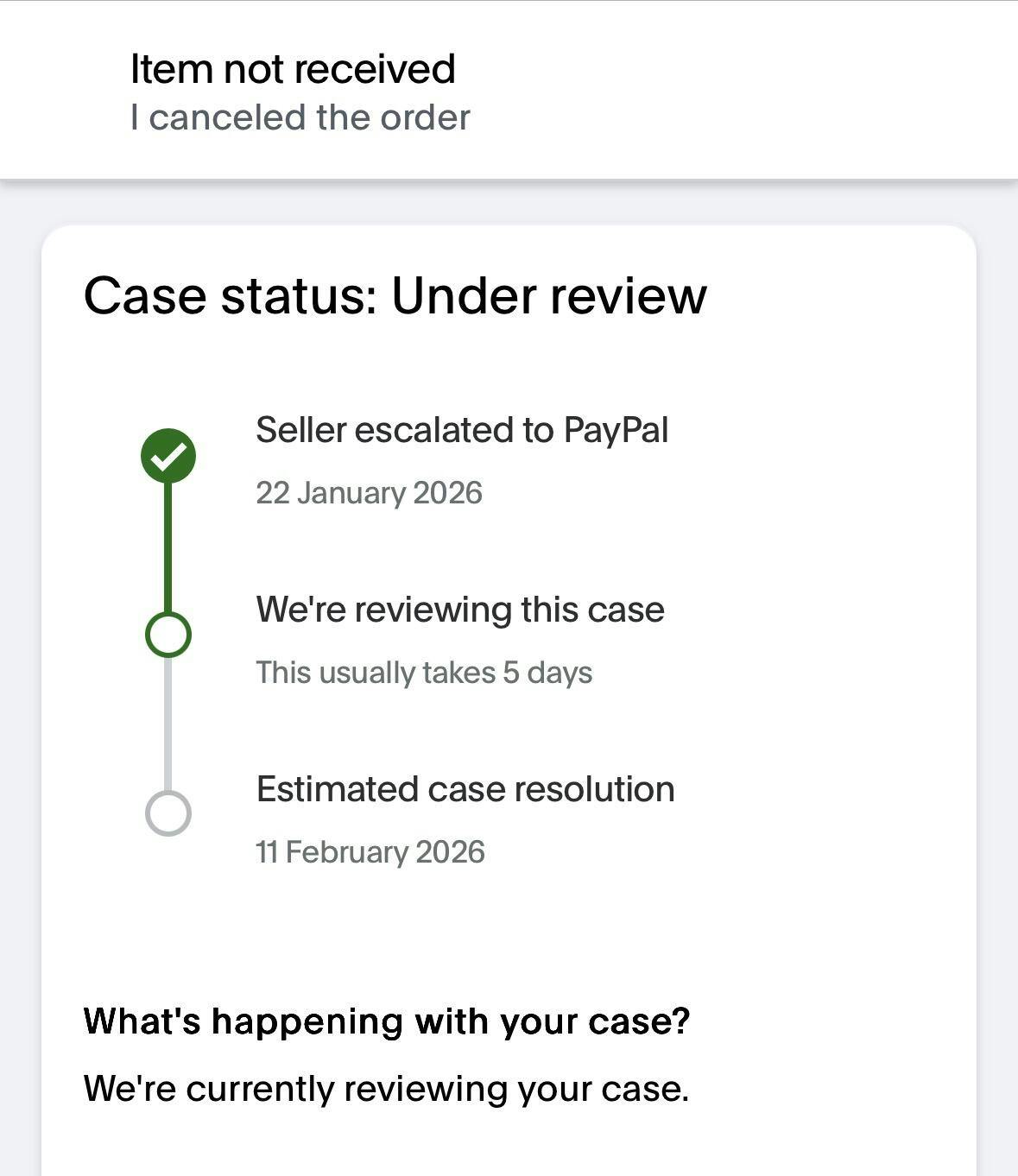Click the '22 January 2026' date
Image resolution: width=1018 pixels, height=1176 pixels.
[369, 493]
